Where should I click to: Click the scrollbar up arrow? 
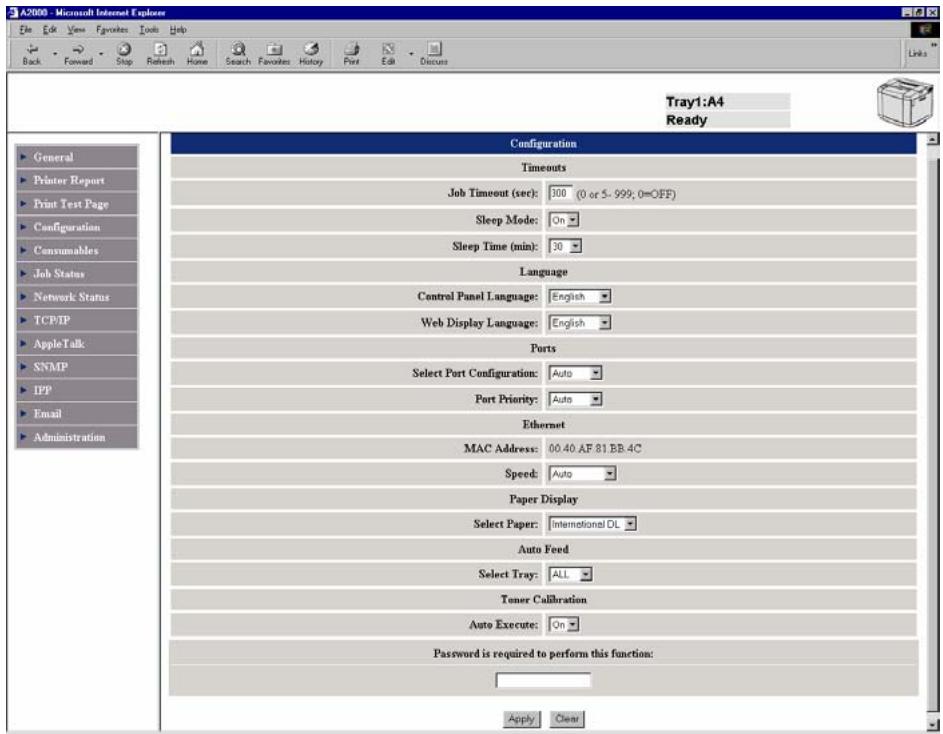[932, 140]
